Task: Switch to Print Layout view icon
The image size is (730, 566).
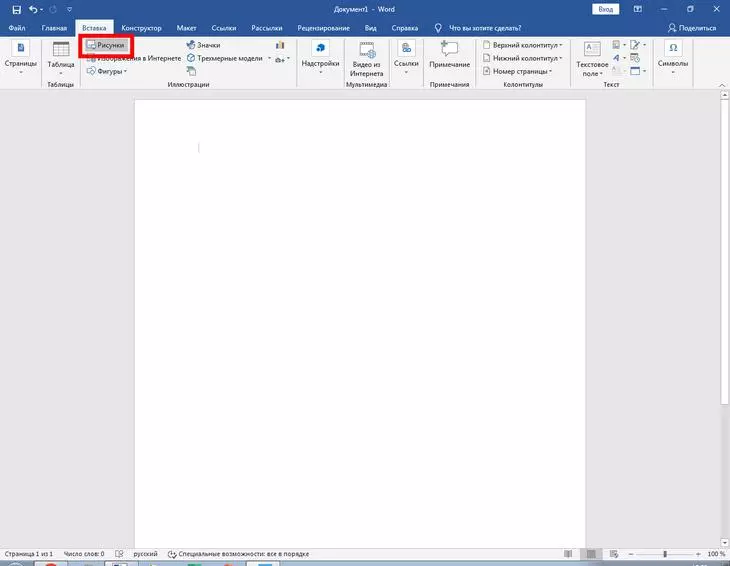Action: (x=591, y=554)
